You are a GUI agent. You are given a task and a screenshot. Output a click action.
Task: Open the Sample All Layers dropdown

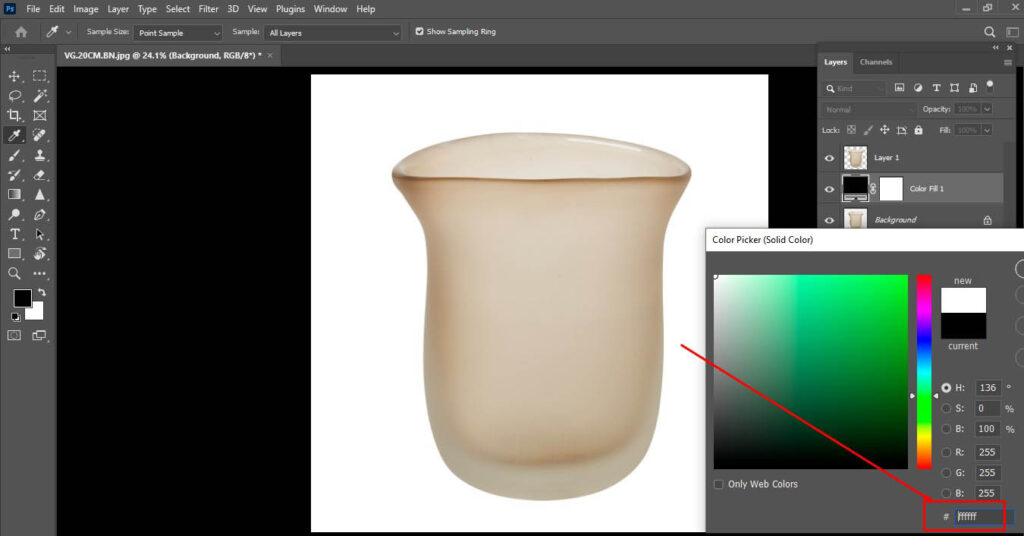(x=332, y=33)
